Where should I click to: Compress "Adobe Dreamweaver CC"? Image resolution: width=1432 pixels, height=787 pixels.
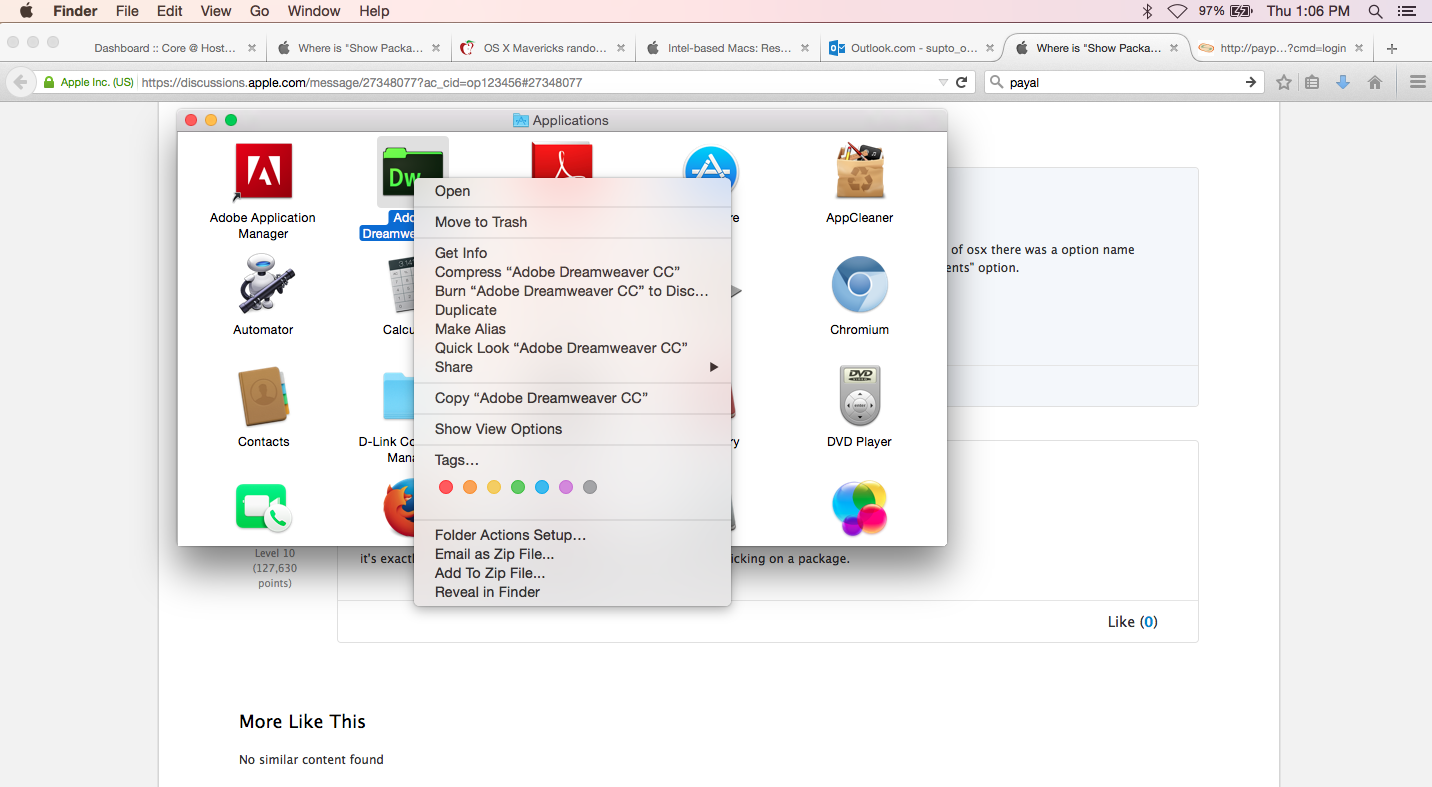tap(572, 272)
